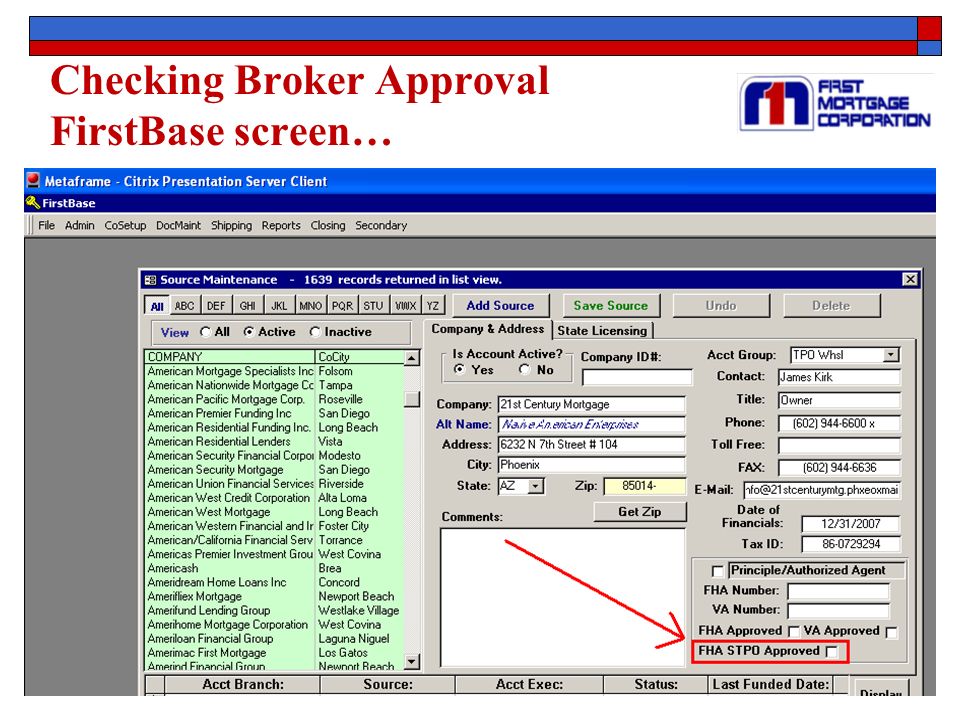
Task: Check Principle/Authorized Agent checkbox
Action: click(718, 571)
